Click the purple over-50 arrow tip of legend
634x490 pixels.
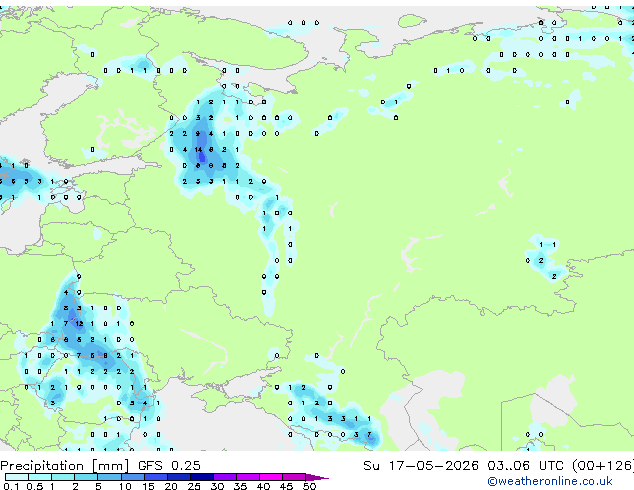(317, 477)
